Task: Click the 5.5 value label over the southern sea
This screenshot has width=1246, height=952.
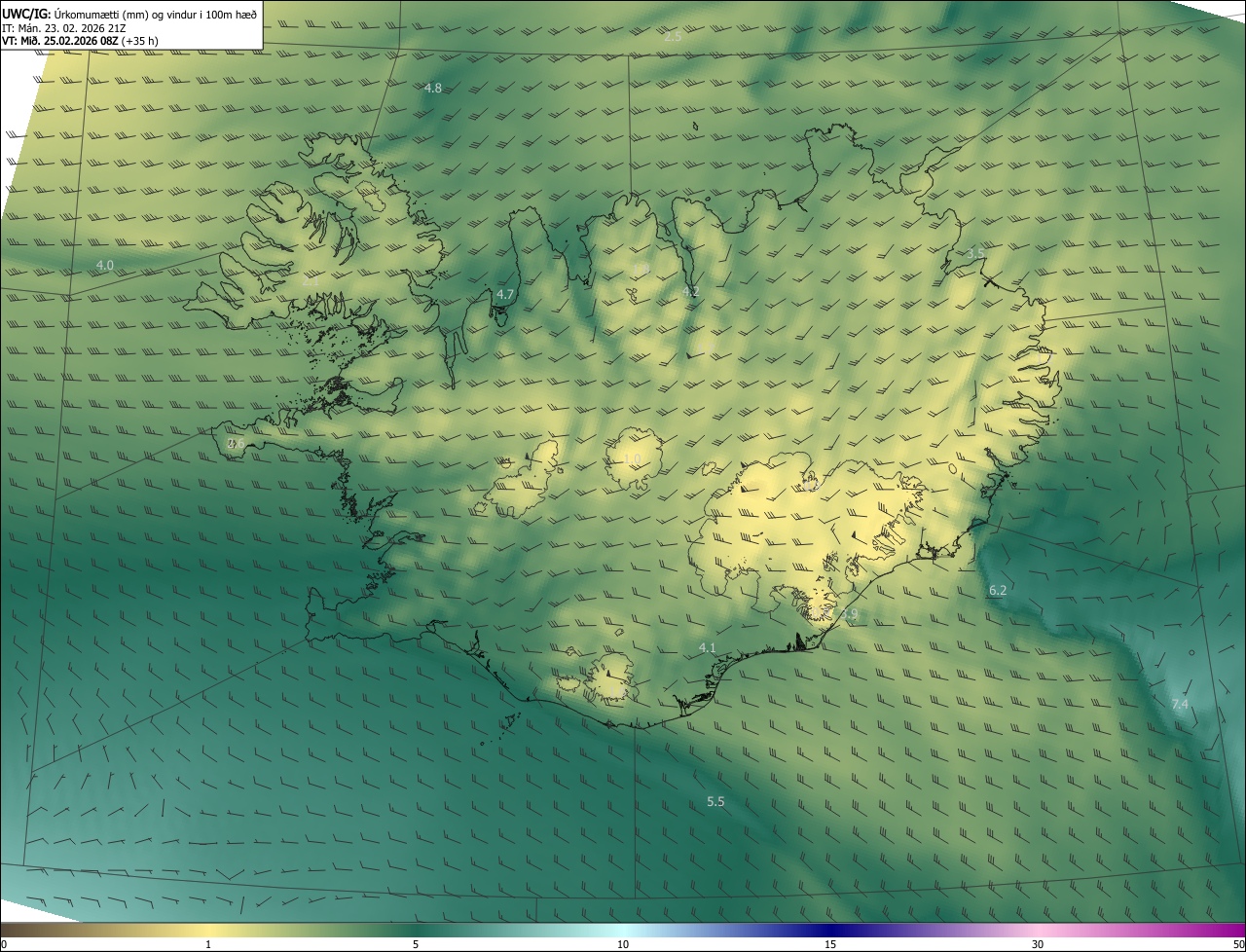Action: click(x=715, y=802)
